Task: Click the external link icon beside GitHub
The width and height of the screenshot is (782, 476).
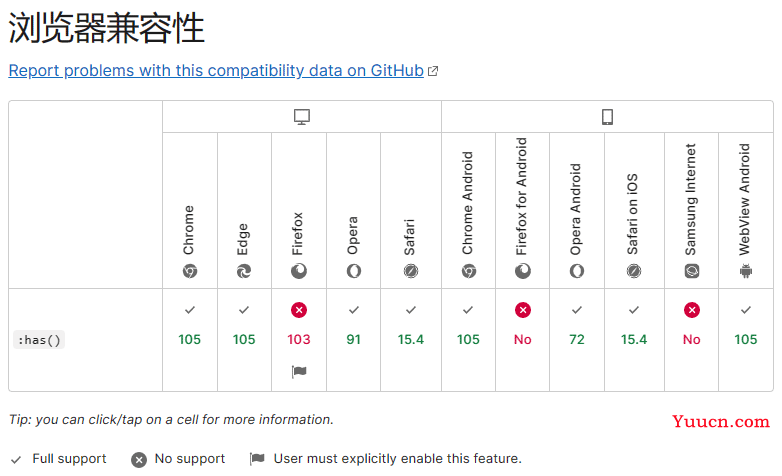Action: tap(433, 71)
